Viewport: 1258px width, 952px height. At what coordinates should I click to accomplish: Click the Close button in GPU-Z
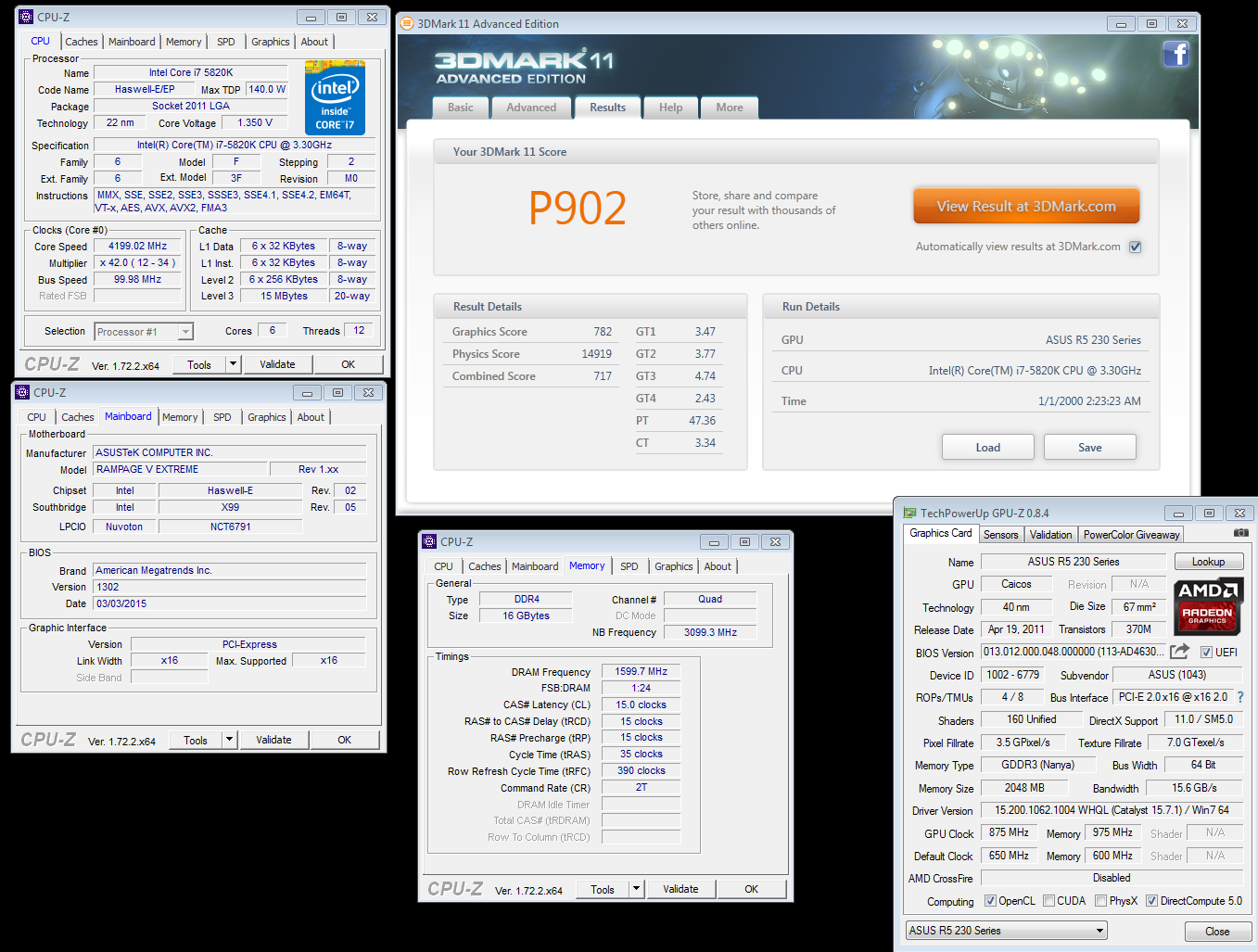coord(1217,932)
